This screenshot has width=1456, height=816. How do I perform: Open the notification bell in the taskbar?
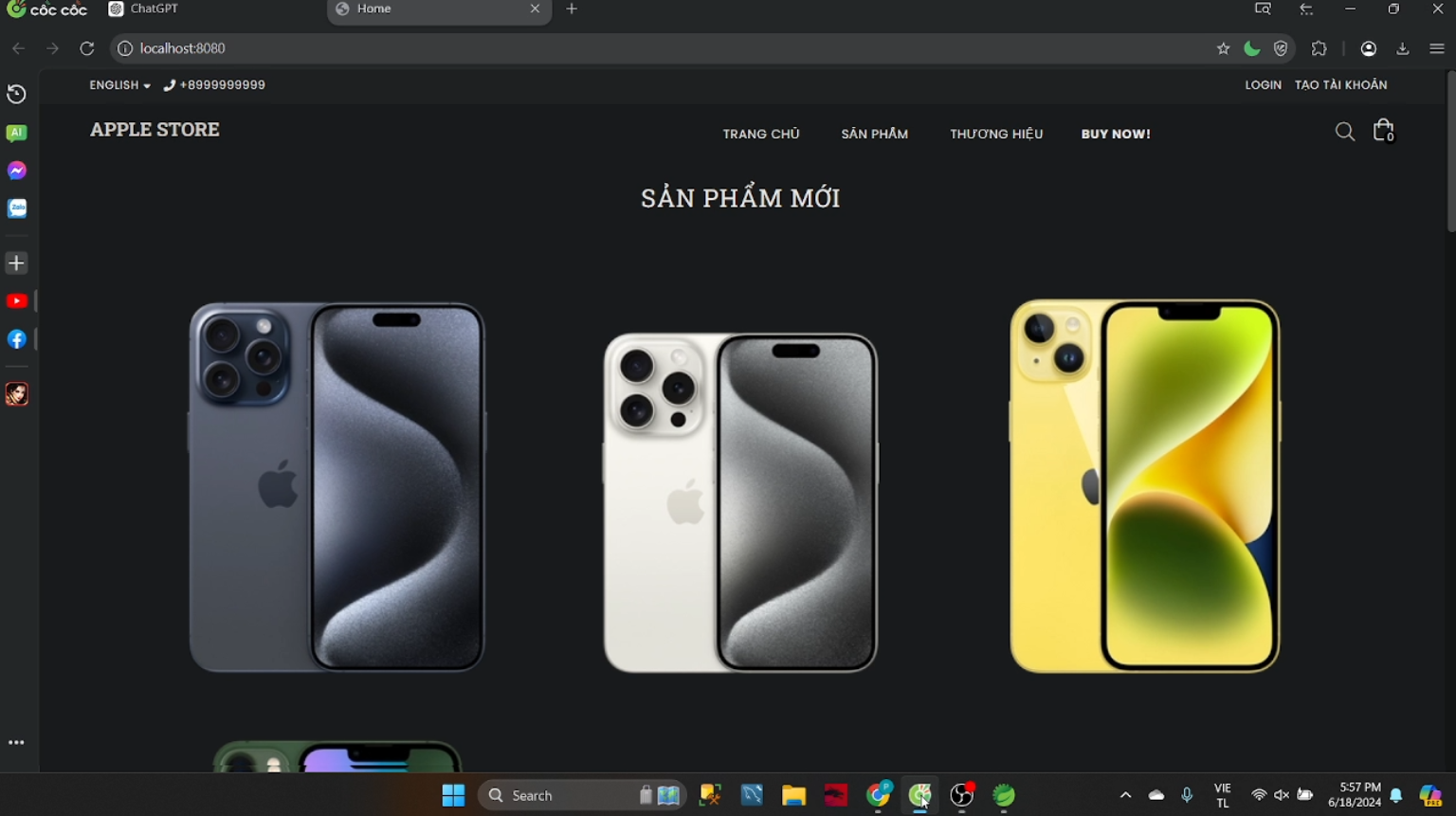point(1396,795)
